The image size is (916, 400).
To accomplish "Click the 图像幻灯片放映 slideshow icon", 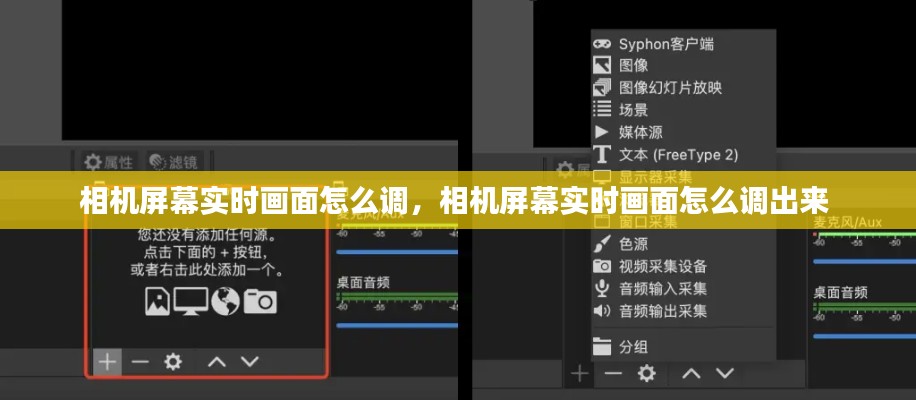I will click(x=602, y=88).
